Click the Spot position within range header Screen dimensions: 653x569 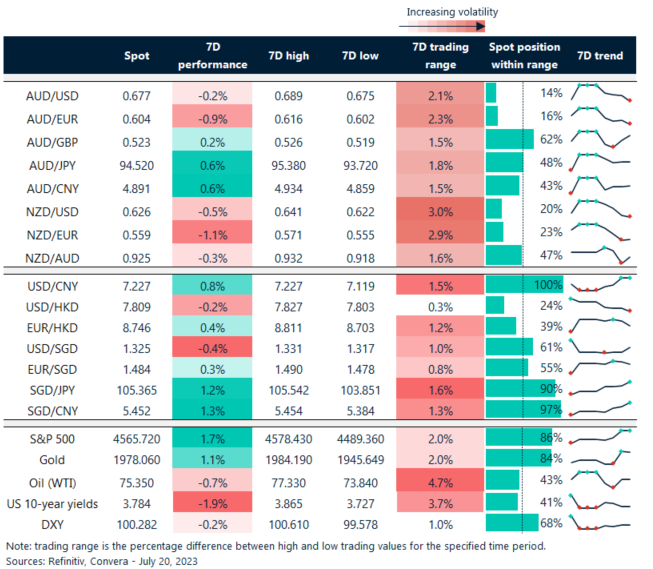[x=525, y=56]
